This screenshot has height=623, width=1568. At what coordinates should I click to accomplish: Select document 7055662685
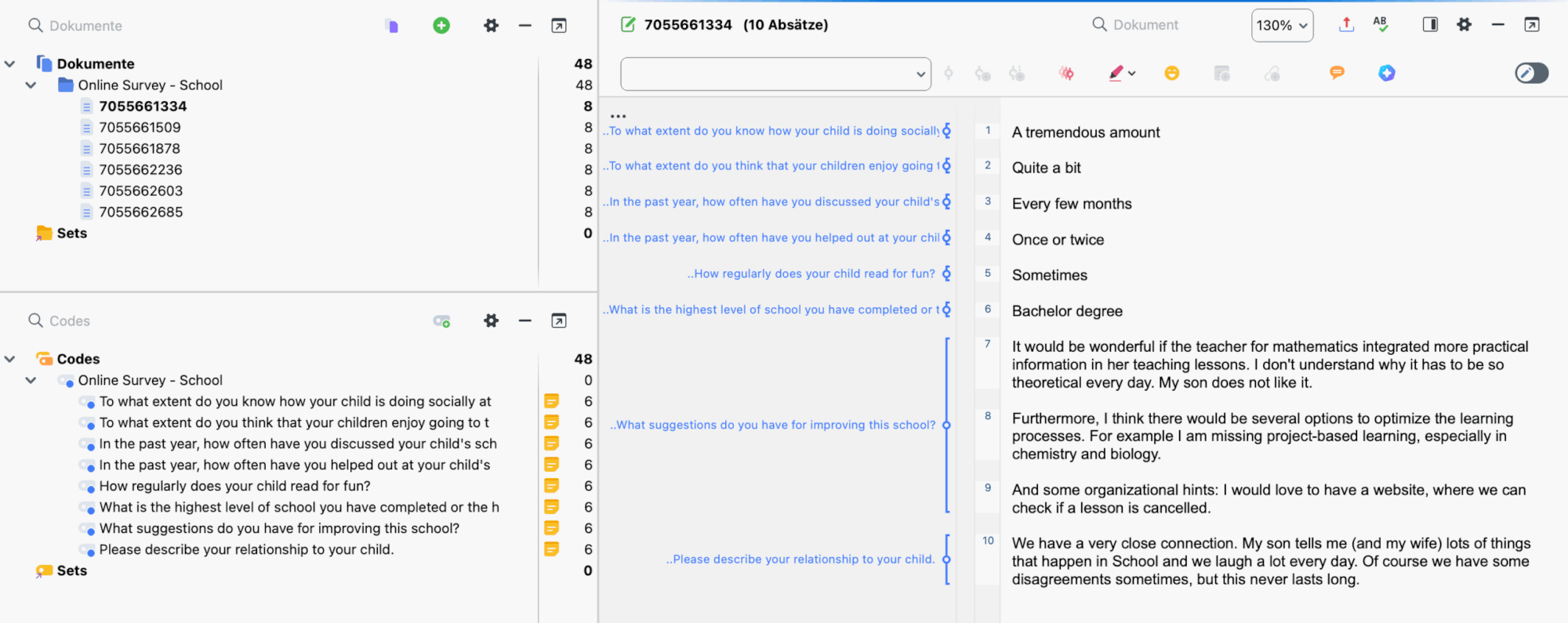coord(140,212)
